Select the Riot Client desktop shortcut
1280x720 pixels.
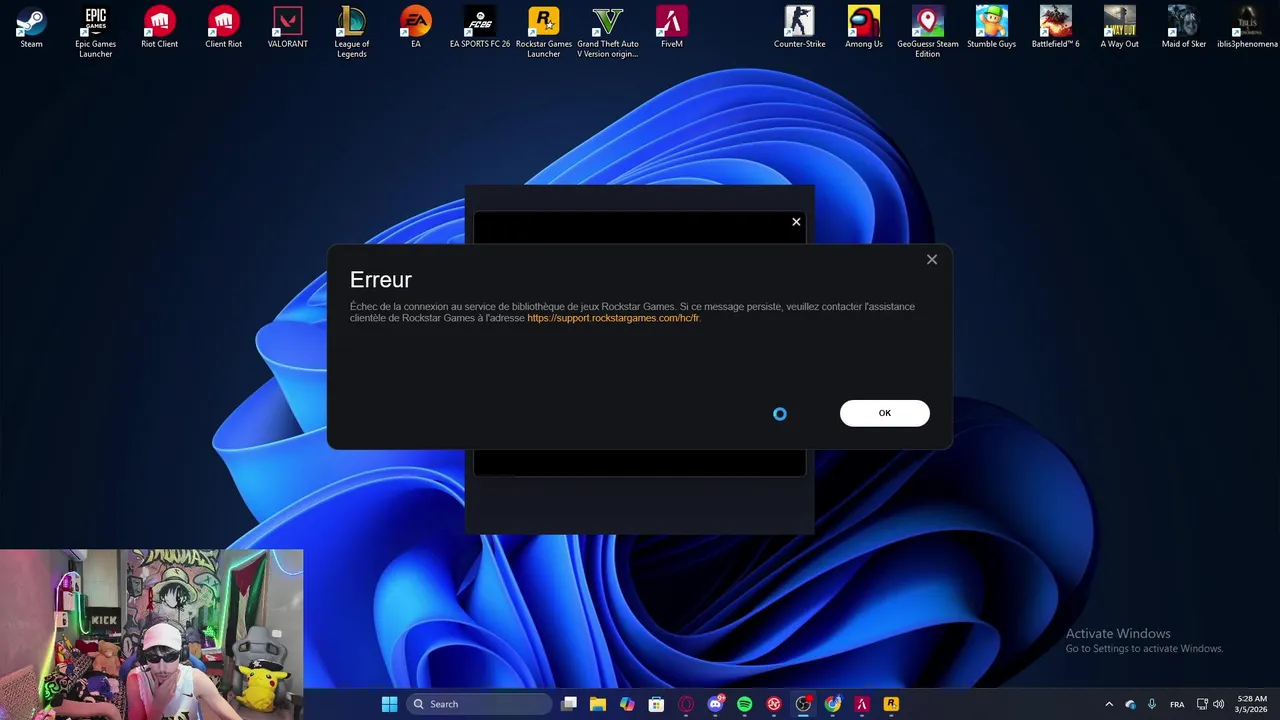pos(159,28)
